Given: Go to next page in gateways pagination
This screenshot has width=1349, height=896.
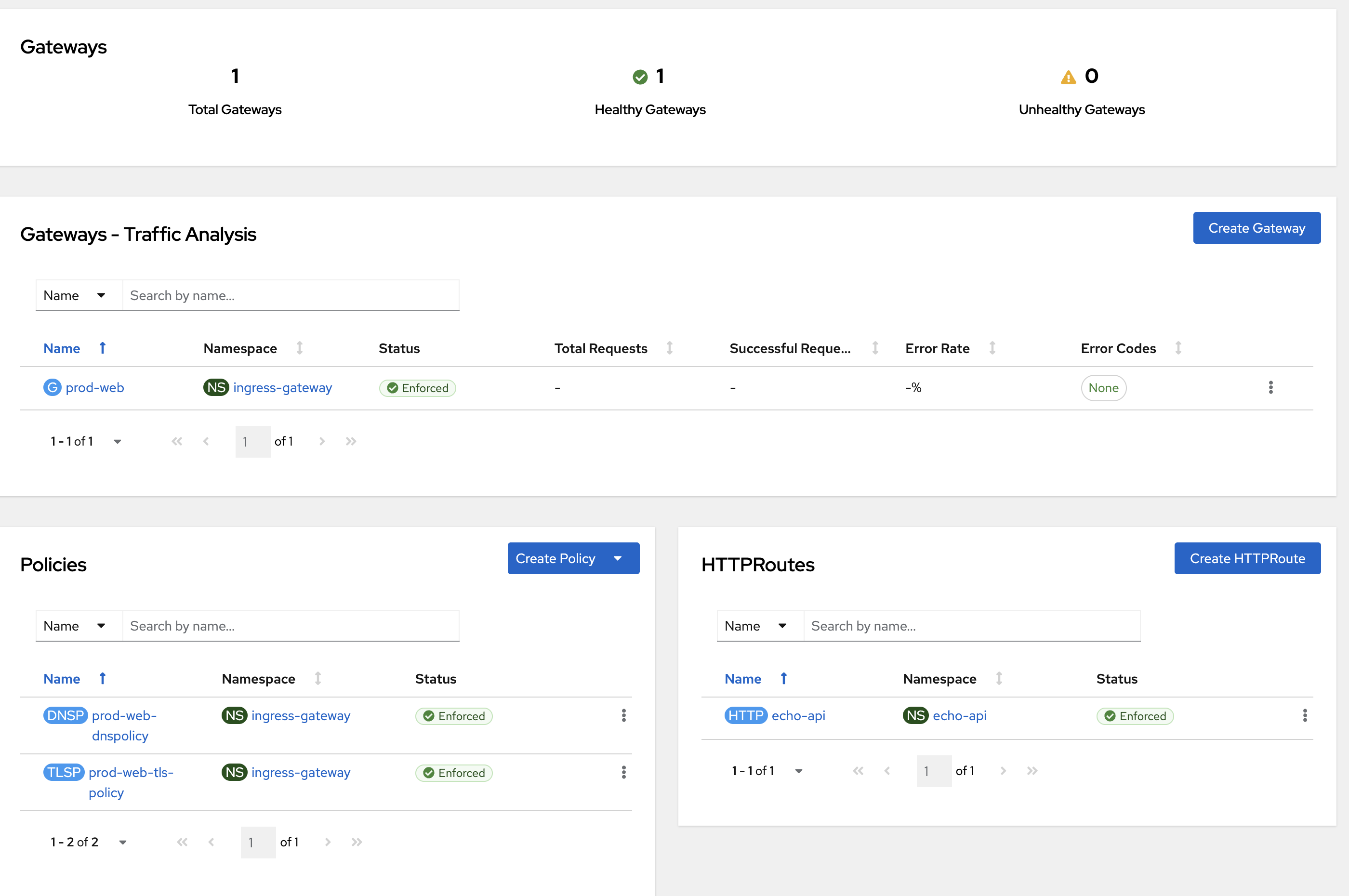Looking at the screenshot, I should point(322,441).
